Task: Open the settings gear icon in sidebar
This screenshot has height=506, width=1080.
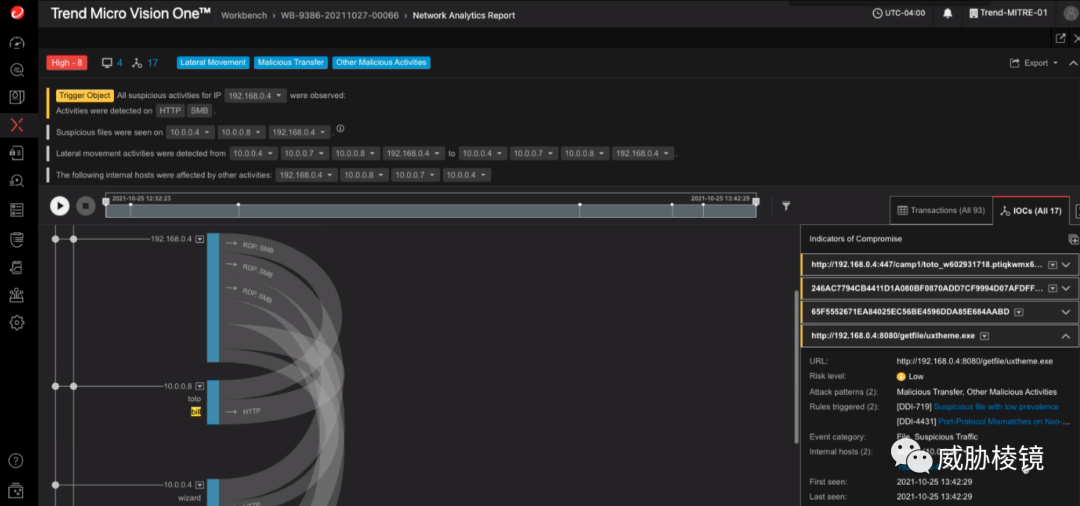Action: tap(17, 322)
